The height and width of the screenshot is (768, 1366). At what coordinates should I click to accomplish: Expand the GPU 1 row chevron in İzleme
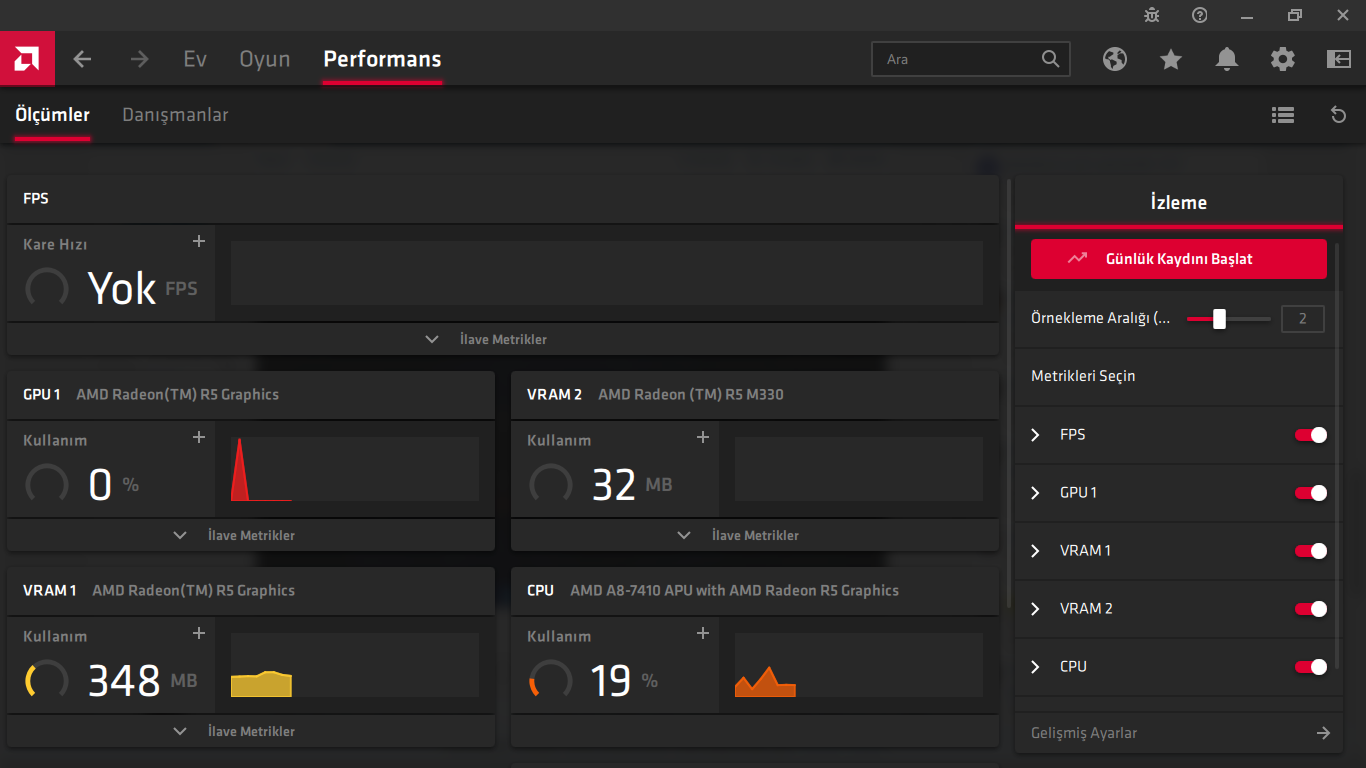(1036, 493)
